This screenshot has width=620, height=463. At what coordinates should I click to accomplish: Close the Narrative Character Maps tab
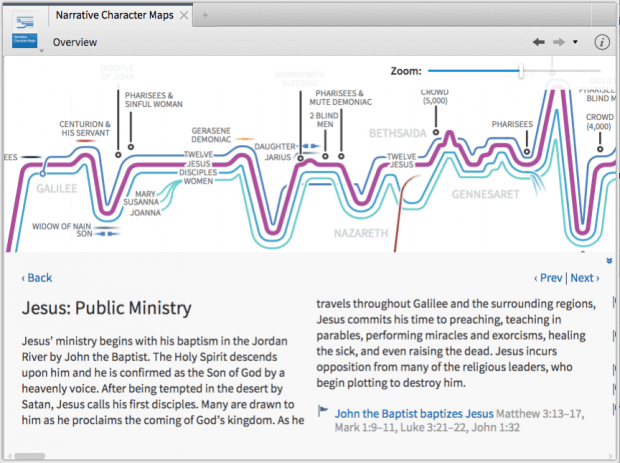pyautogui.click(x=182, y=16)
